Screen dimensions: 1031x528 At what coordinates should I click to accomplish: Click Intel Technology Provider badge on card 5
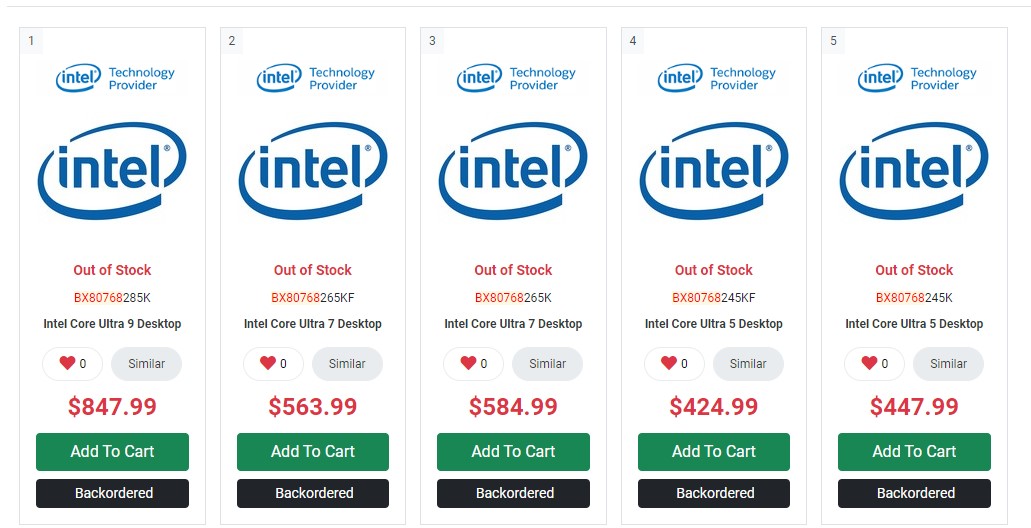(915, 78)
